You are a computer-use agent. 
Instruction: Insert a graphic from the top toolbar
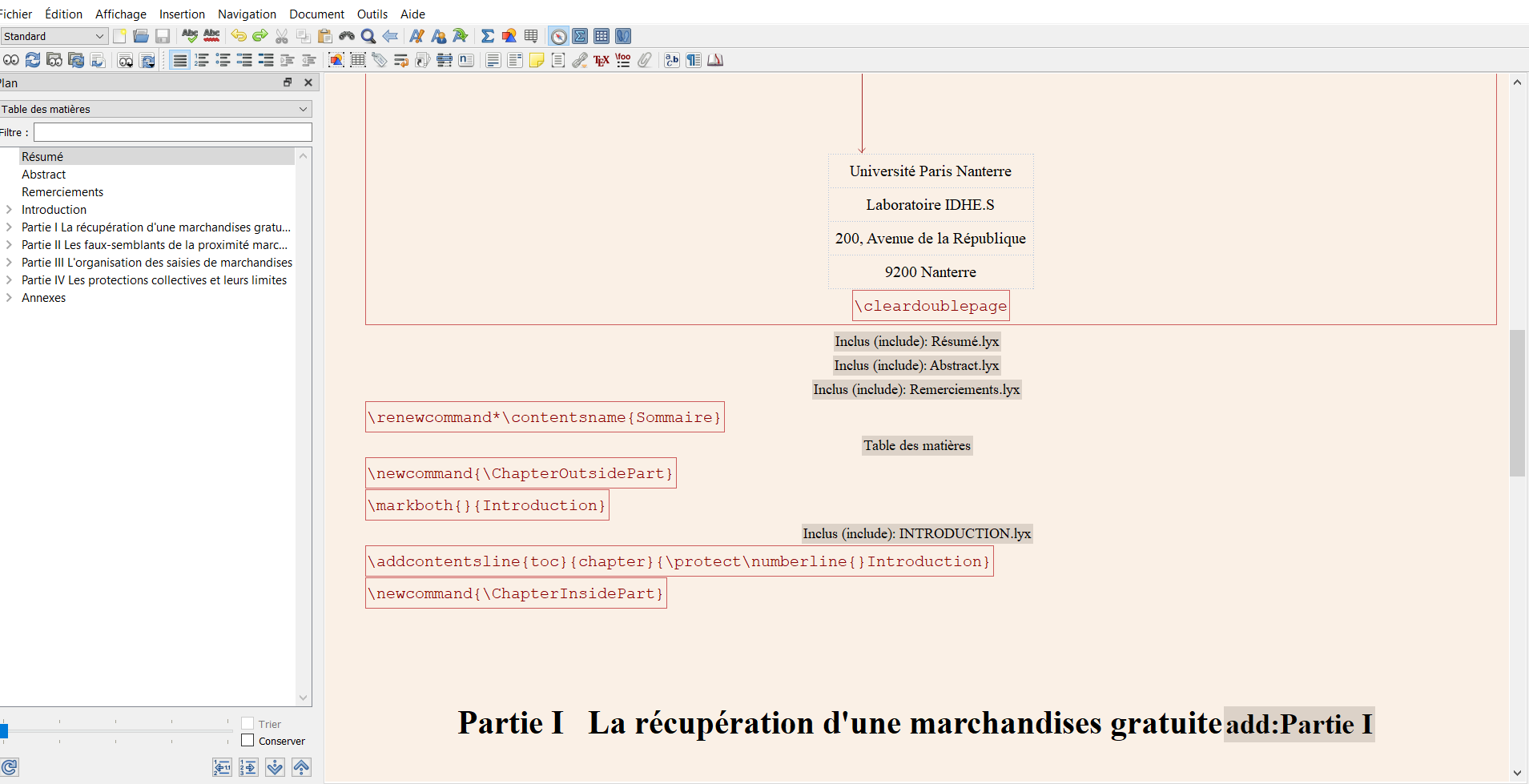[x=509, y=36]
